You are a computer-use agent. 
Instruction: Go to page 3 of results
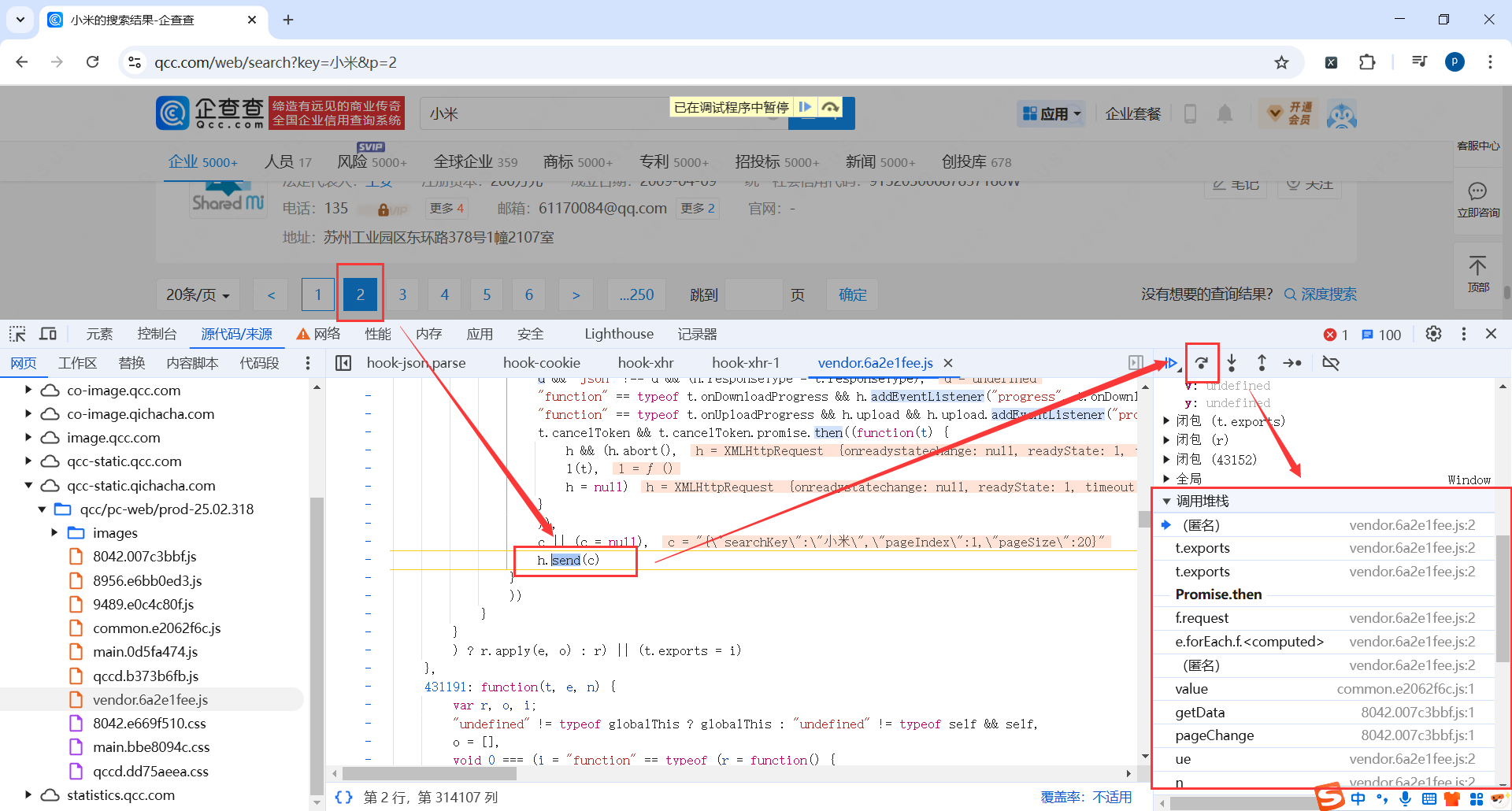[x=402, y=294]
